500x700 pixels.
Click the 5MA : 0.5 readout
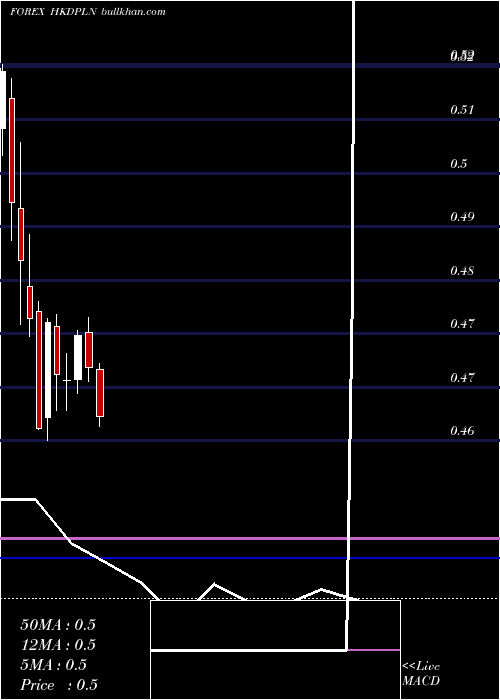click(54, 665)
